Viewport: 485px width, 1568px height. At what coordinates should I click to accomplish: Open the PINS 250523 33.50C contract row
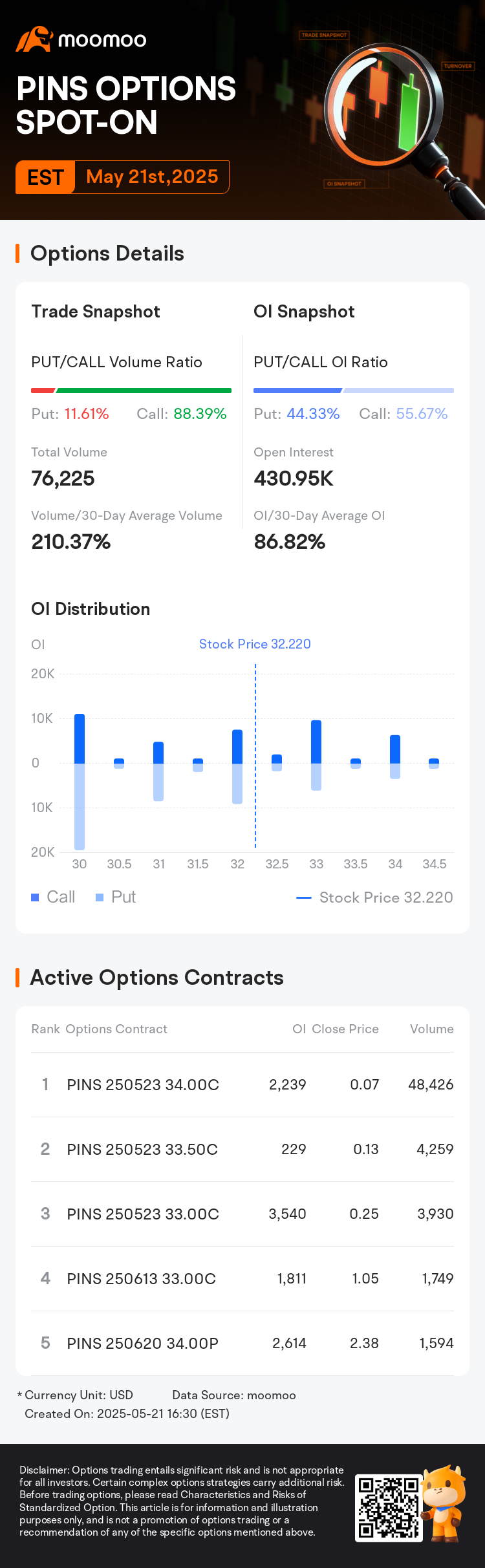[x=242, y=1149]
